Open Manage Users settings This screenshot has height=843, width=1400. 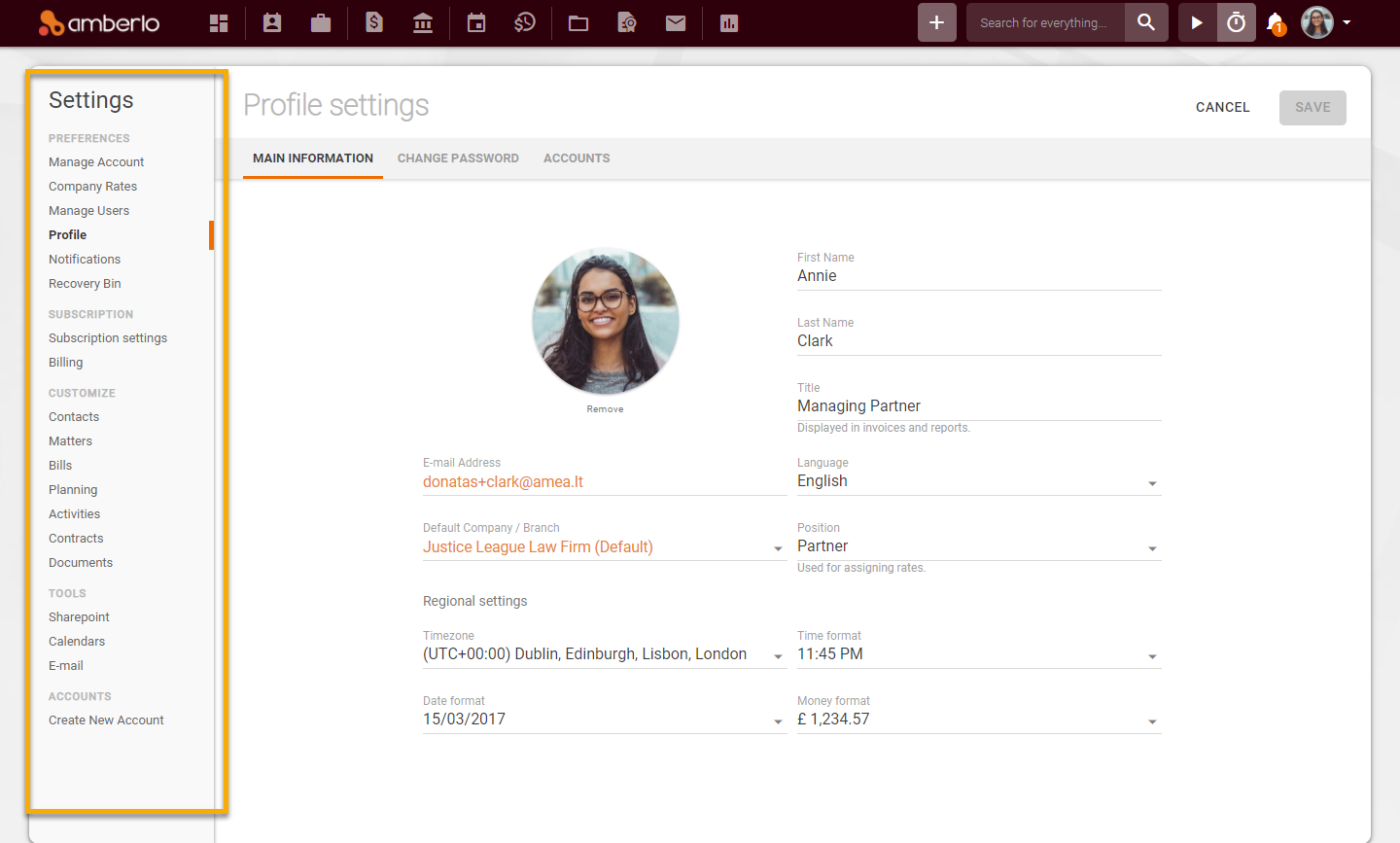pyautogui.click(x=88, y=211)
